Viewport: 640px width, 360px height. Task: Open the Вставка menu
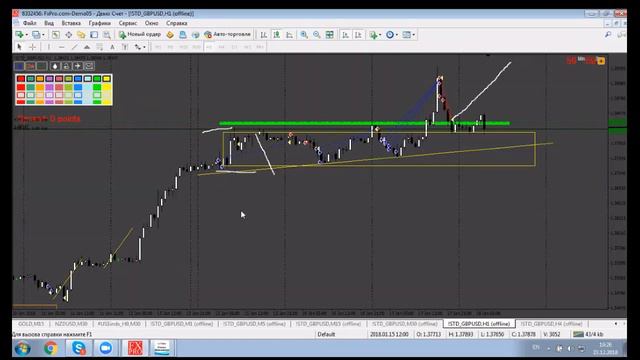[x=71, y=23]
